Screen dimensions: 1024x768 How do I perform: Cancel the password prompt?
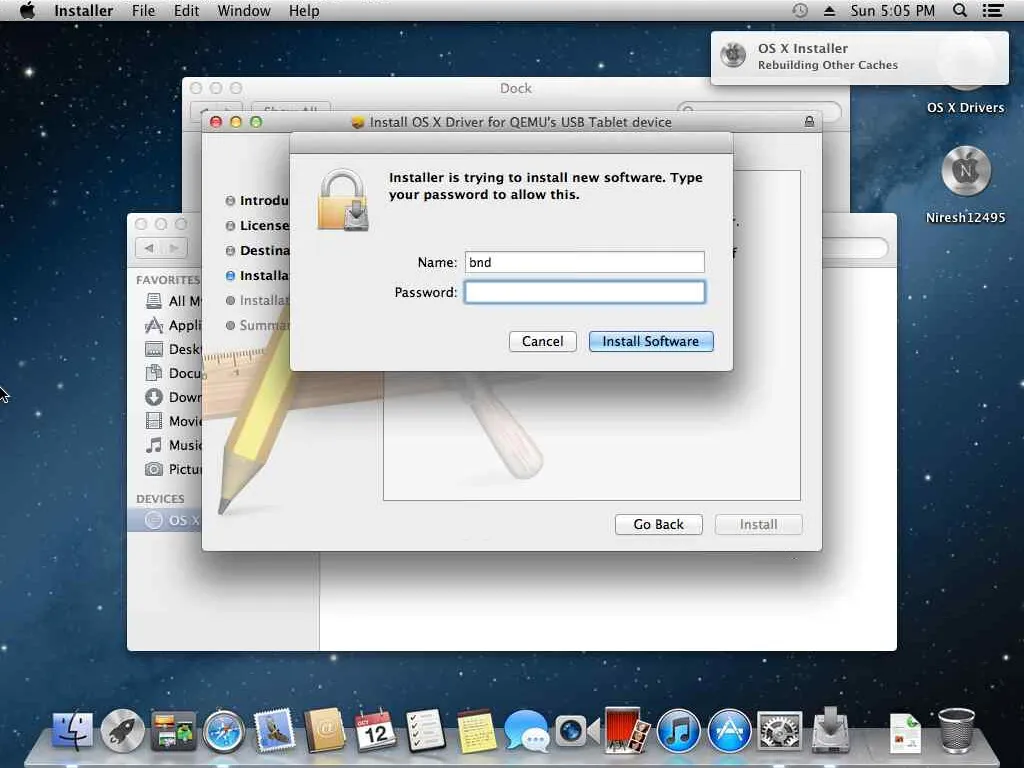point(543,341)
